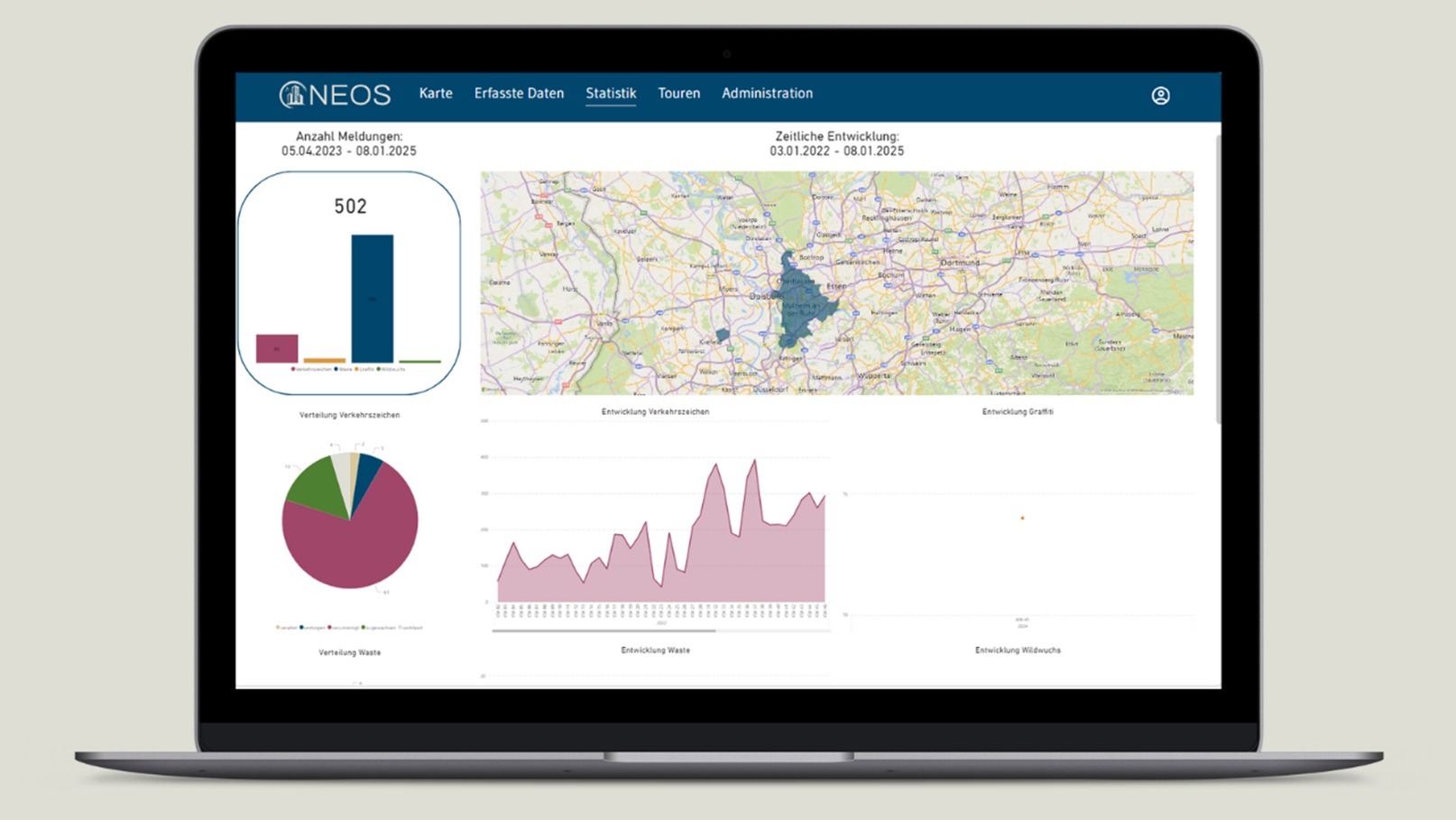Click the dark blue pie slice
The width and height of the screenshot is (1456, 820).
[x=364, y=472]
